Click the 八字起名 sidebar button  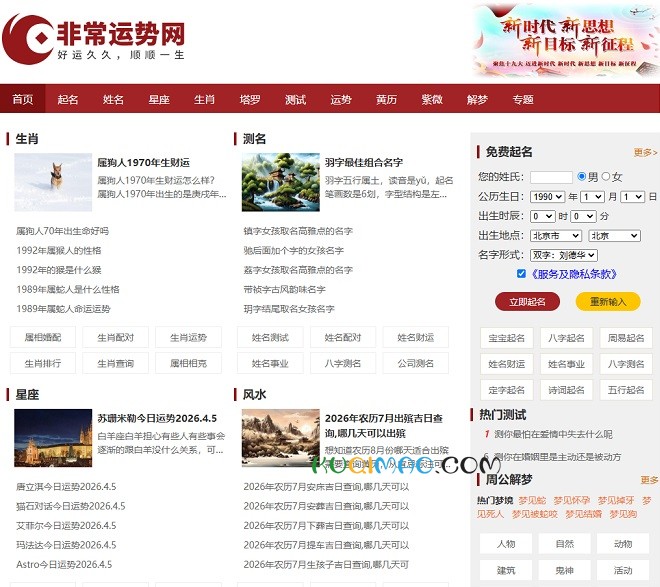pos(567,338)
